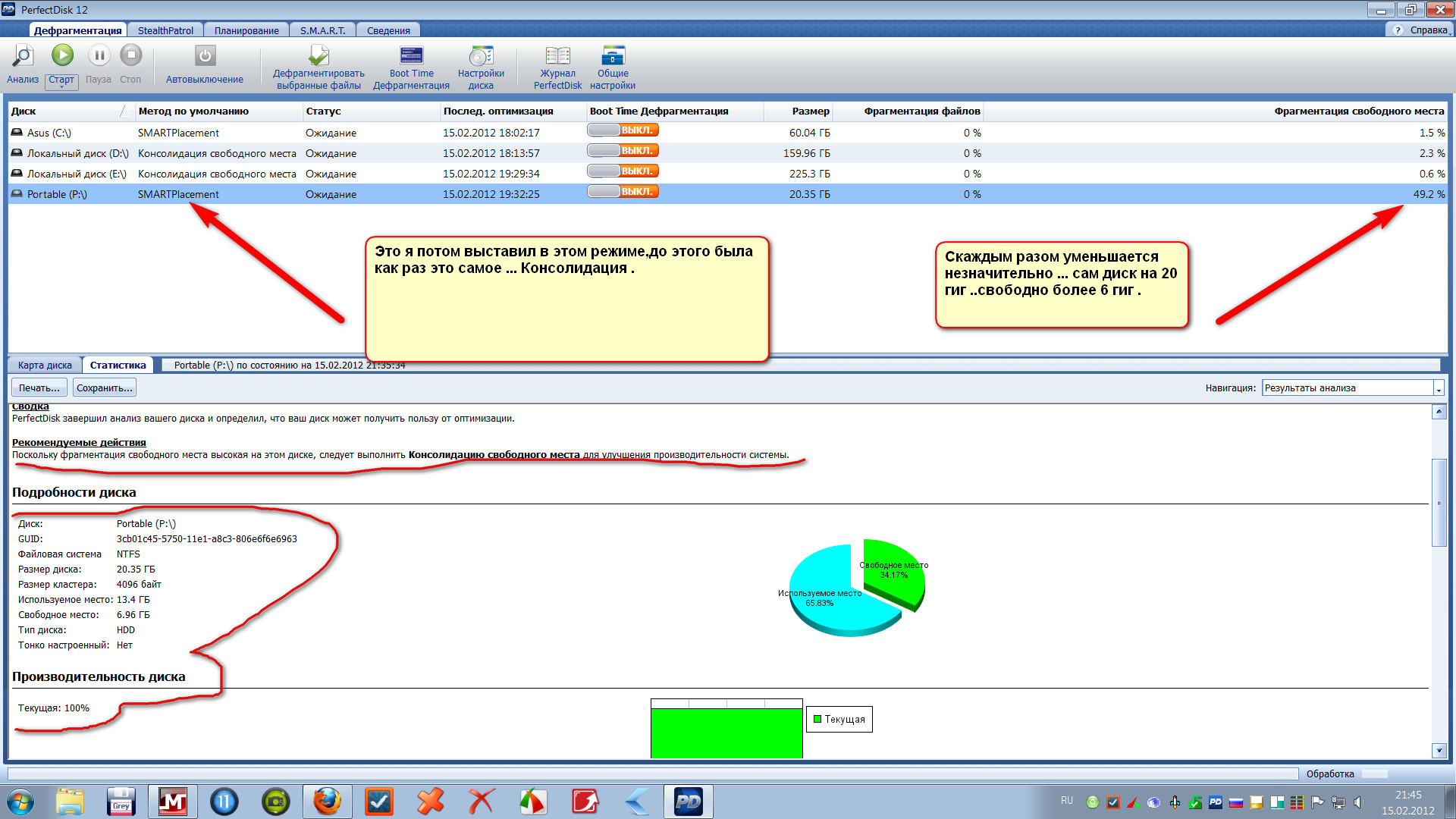Toggle Boot Time defrag for Локальный диск (E:\)
This screenshot has height=819, width=1456.
[623, 171]
